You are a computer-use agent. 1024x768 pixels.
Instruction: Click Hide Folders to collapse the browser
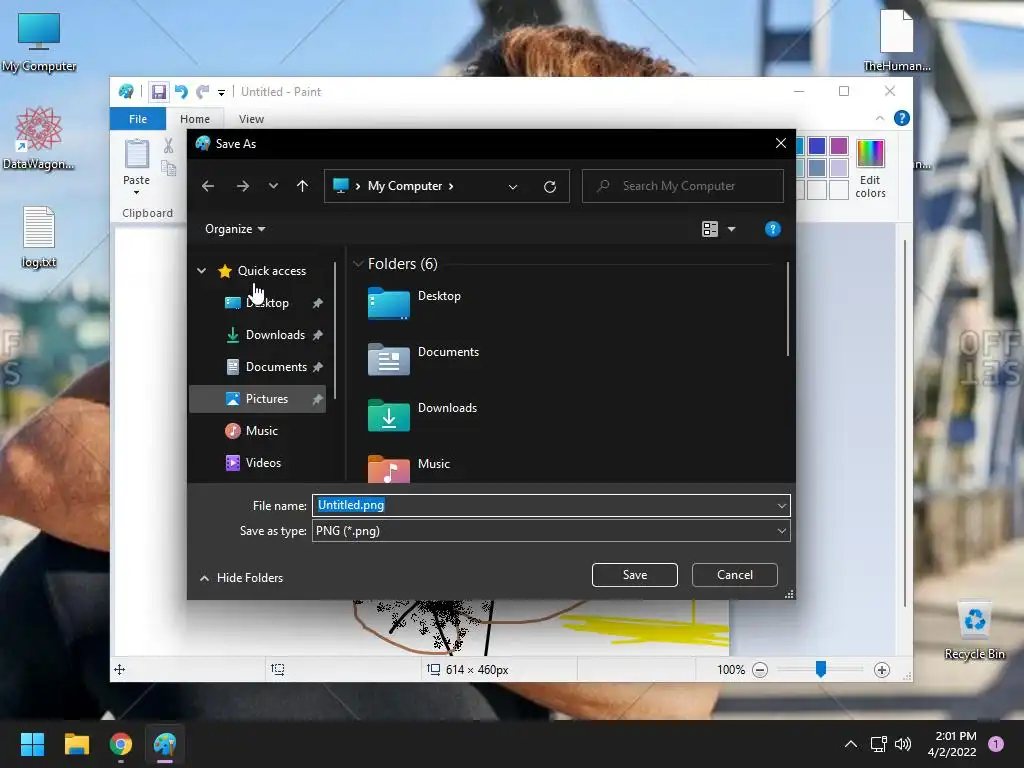(241, 578)
